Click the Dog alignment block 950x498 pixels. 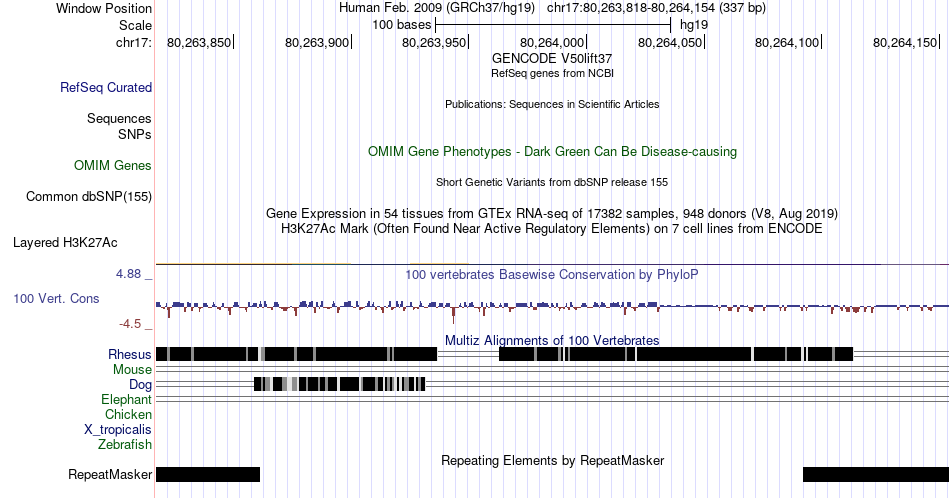pyautogui.click(x=339, y=384)
